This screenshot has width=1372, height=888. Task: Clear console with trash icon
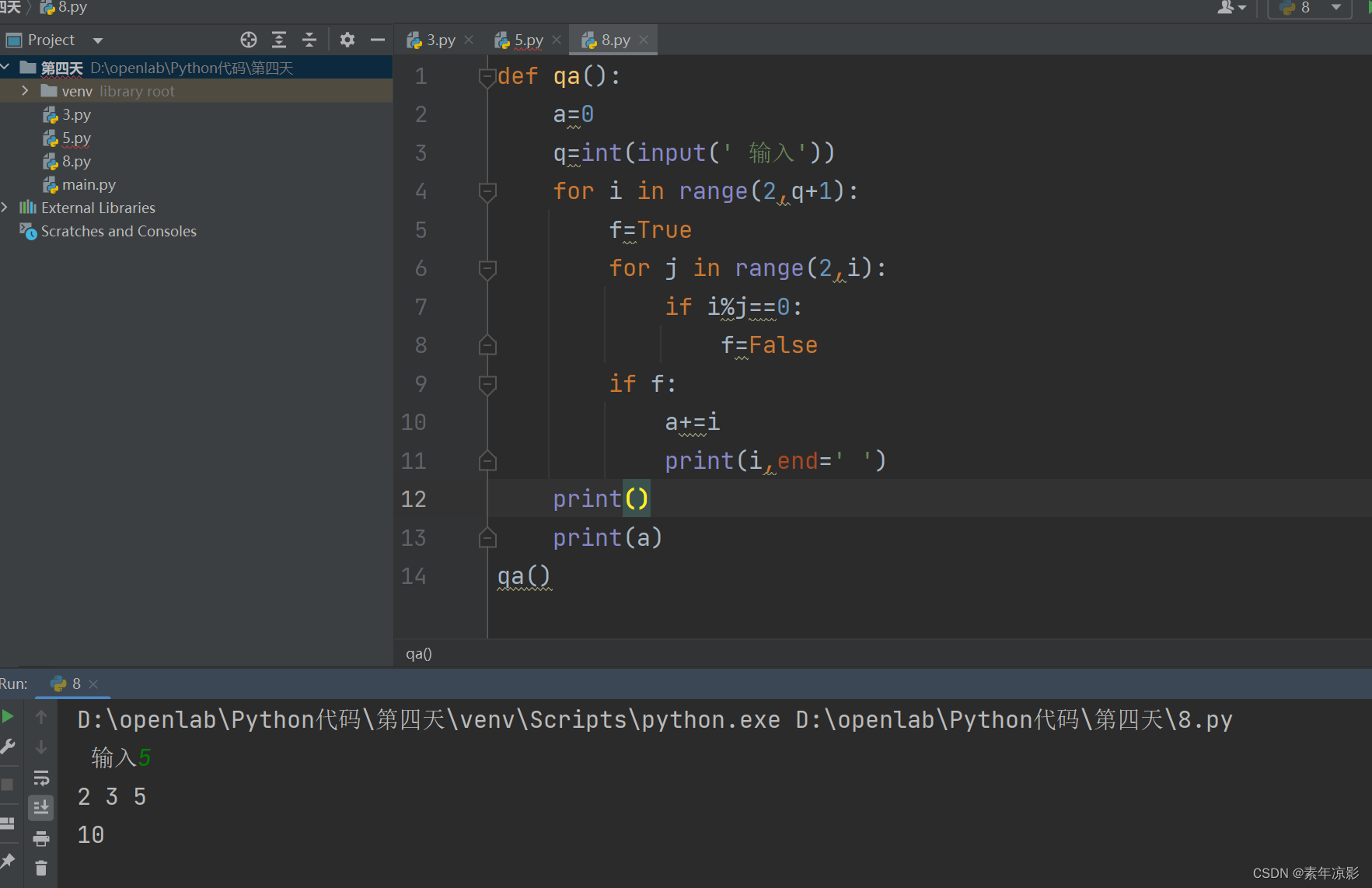(x=41, y=868)
